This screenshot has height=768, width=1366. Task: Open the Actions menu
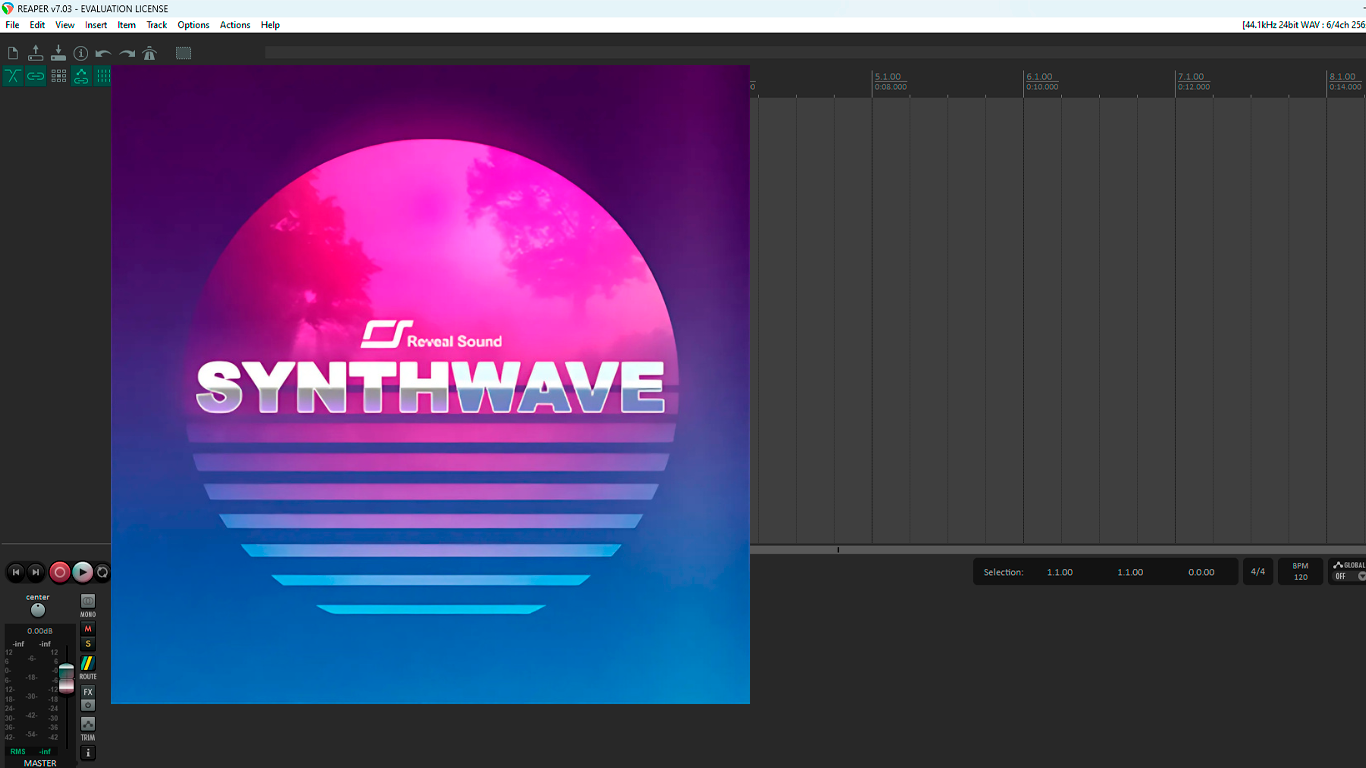(x=235, y=25)
